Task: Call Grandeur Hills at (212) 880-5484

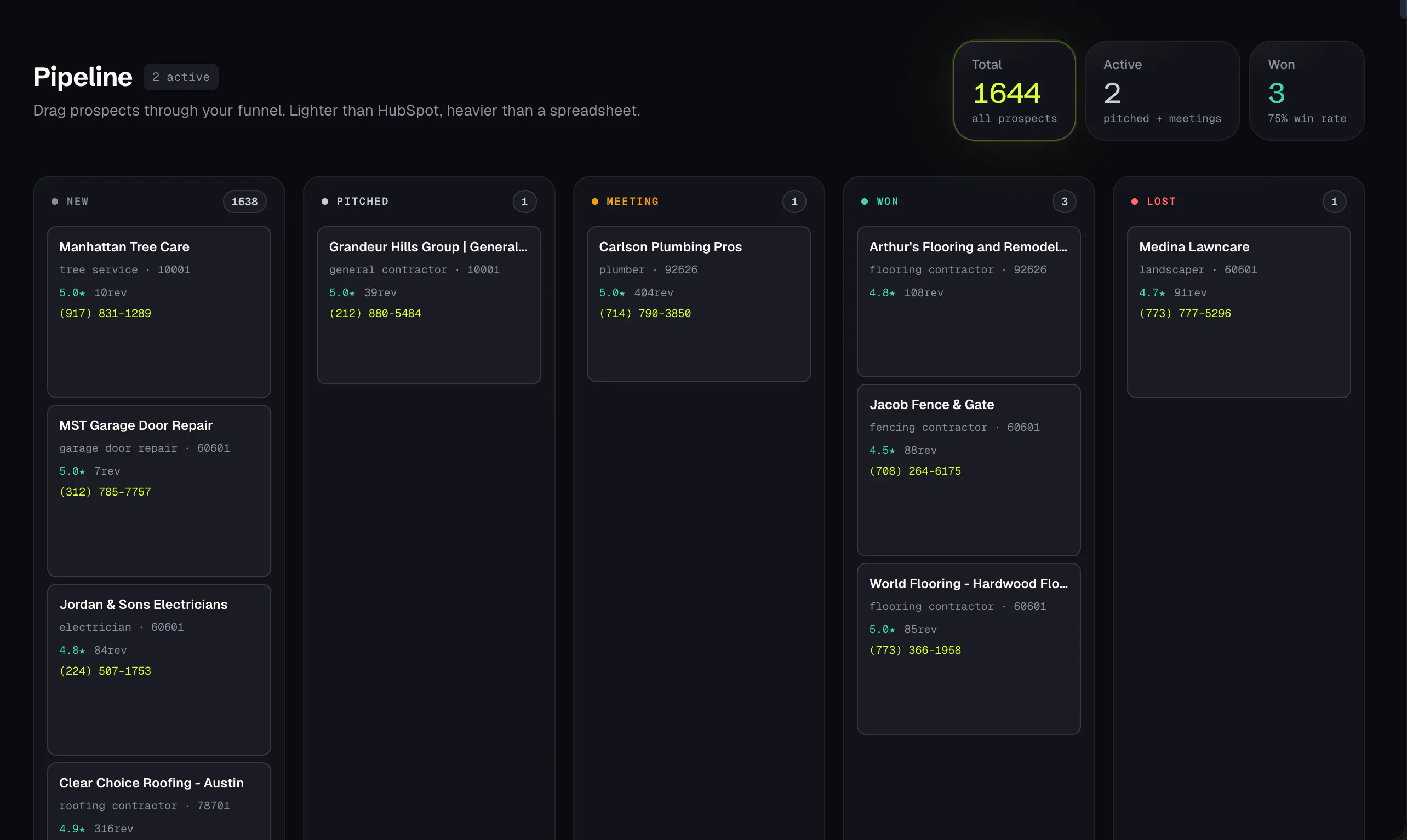Action: coord(375,313)
